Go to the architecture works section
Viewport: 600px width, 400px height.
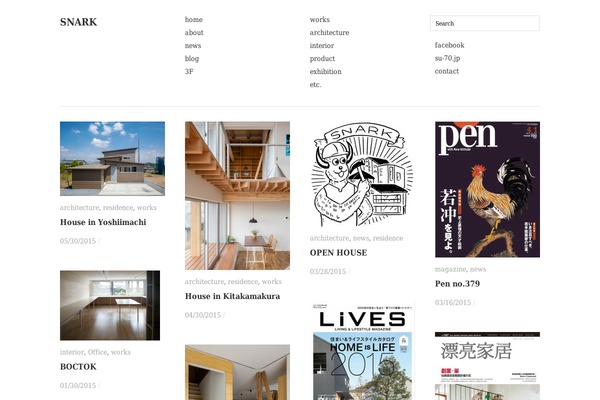(x=329, y=33)
